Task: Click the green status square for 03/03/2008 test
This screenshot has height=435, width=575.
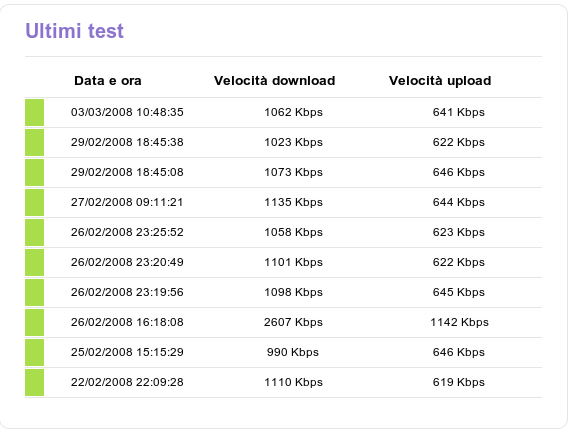Action: 34,112
